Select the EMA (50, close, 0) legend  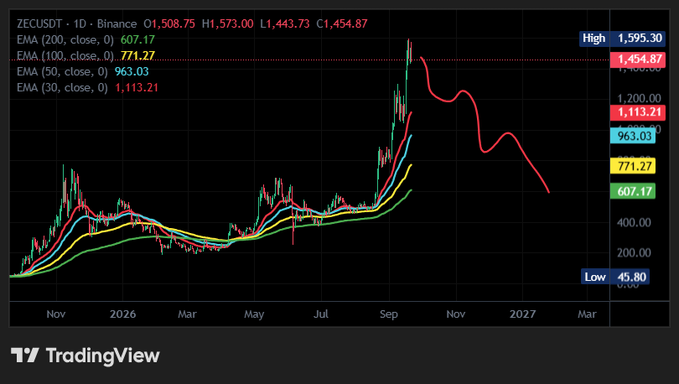62,72
